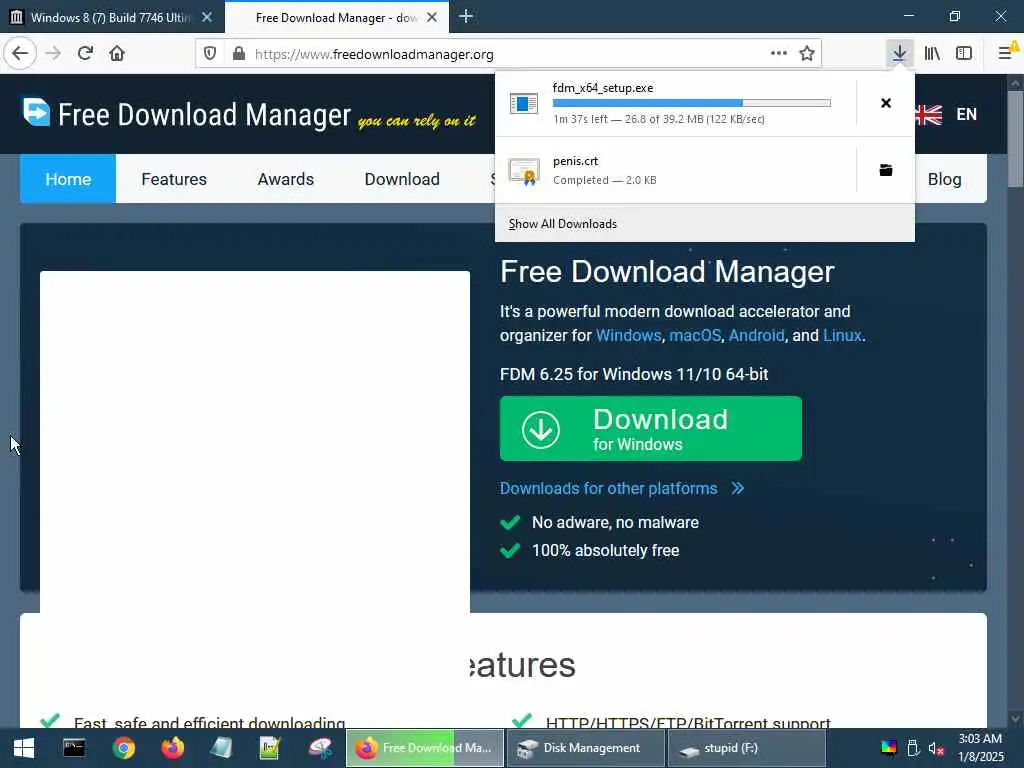Open the Library toolbar icon
This screenshot has width=1024, height=768.
point(932,54)
